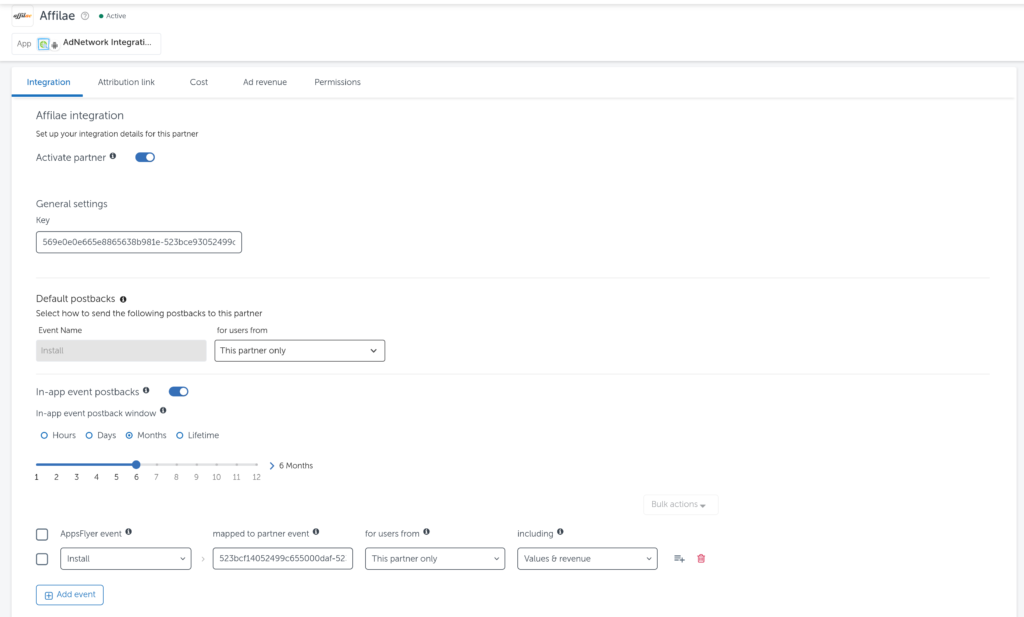The image size is (1024, 617).
Task: Click the info icon beside Activate partner
Action: pyautogui.click(x=113, y=156)
